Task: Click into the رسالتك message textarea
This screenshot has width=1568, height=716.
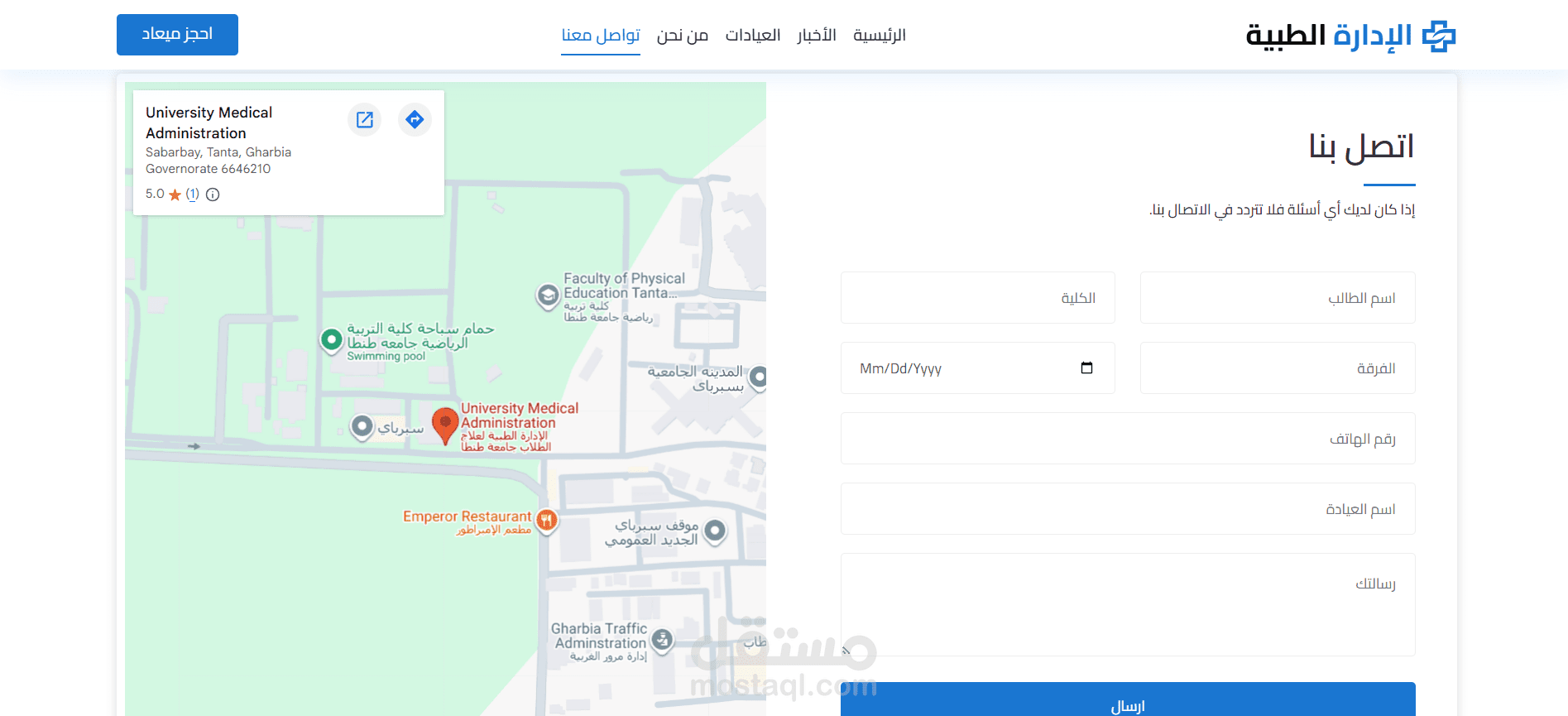Action: [x=1128, y=605]
